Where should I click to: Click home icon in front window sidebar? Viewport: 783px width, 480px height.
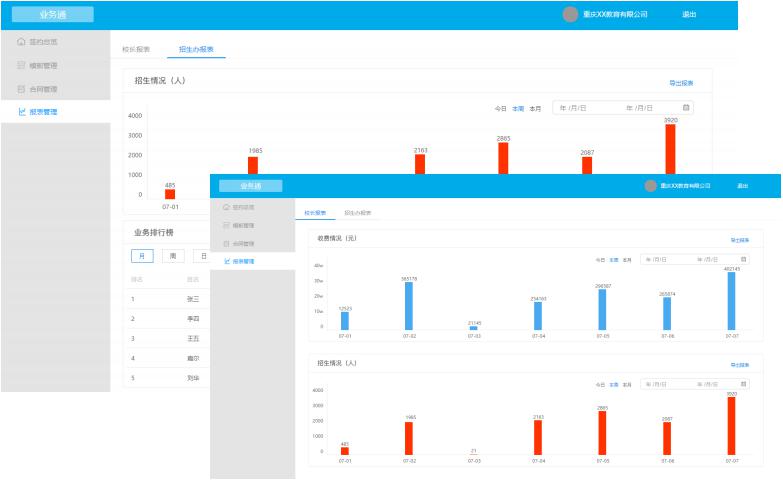tap(226, 207)
